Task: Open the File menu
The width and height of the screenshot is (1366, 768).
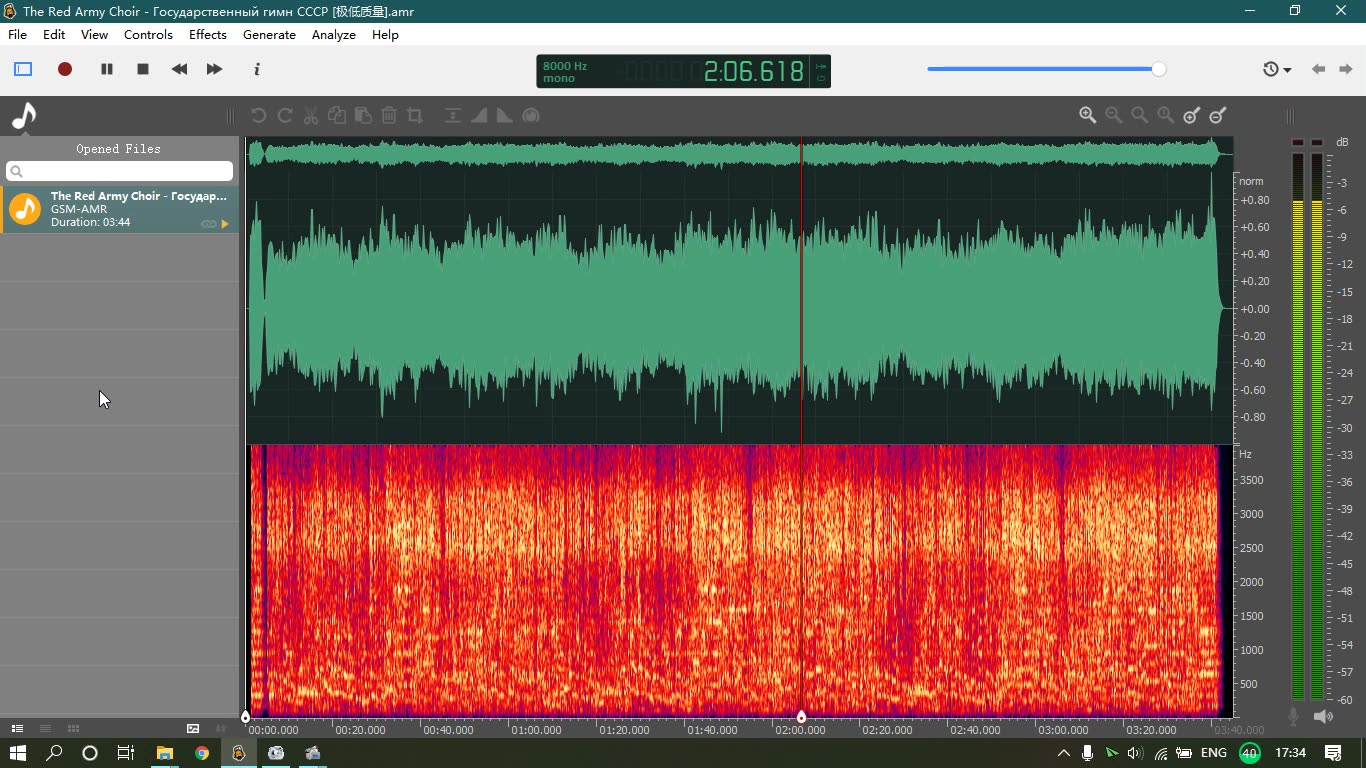Action: tap(17, 34)
